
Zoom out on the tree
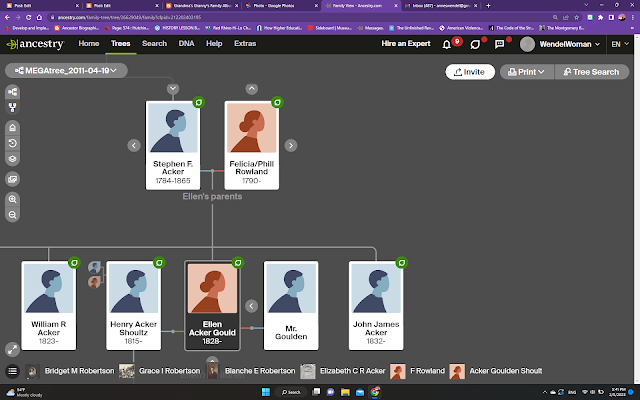pos(13,215)
